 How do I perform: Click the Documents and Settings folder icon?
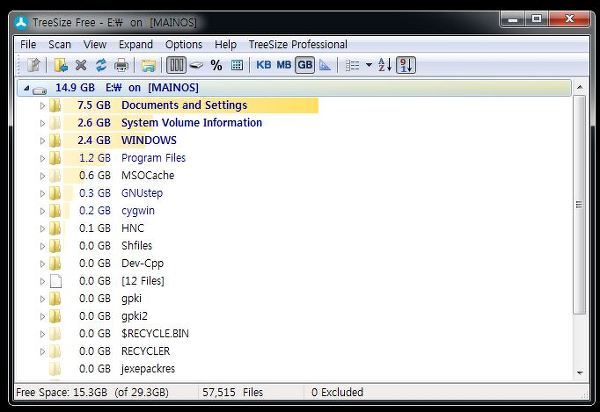pyautogui.click(x=55, y=105)
